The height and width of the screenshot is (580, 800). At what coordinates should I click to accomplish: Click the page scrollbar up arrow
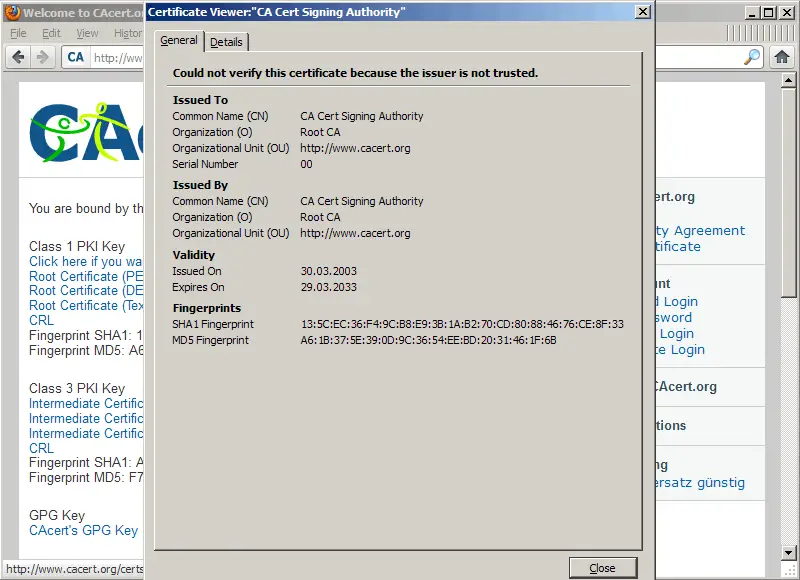click(788, 80)
